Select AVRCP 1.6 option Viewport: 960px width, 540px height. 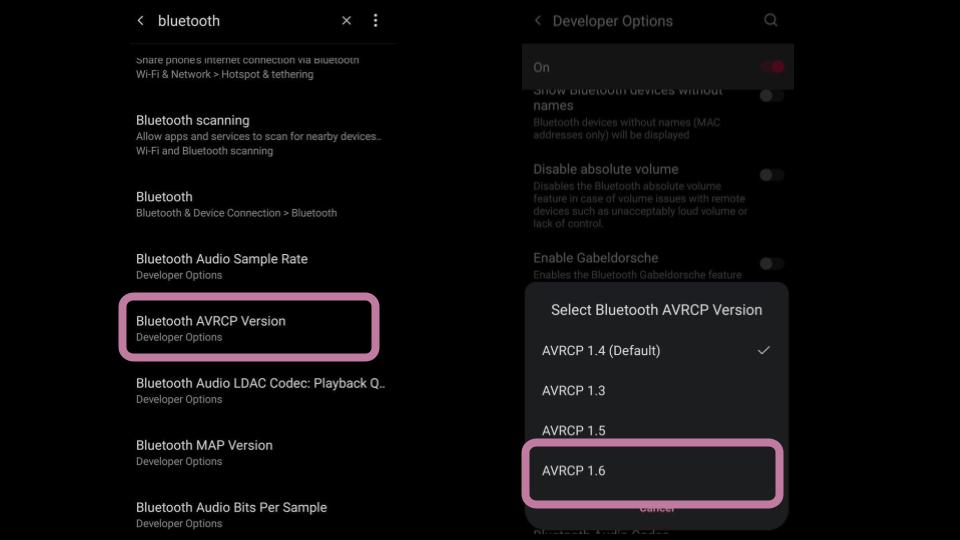coord(653,471)
